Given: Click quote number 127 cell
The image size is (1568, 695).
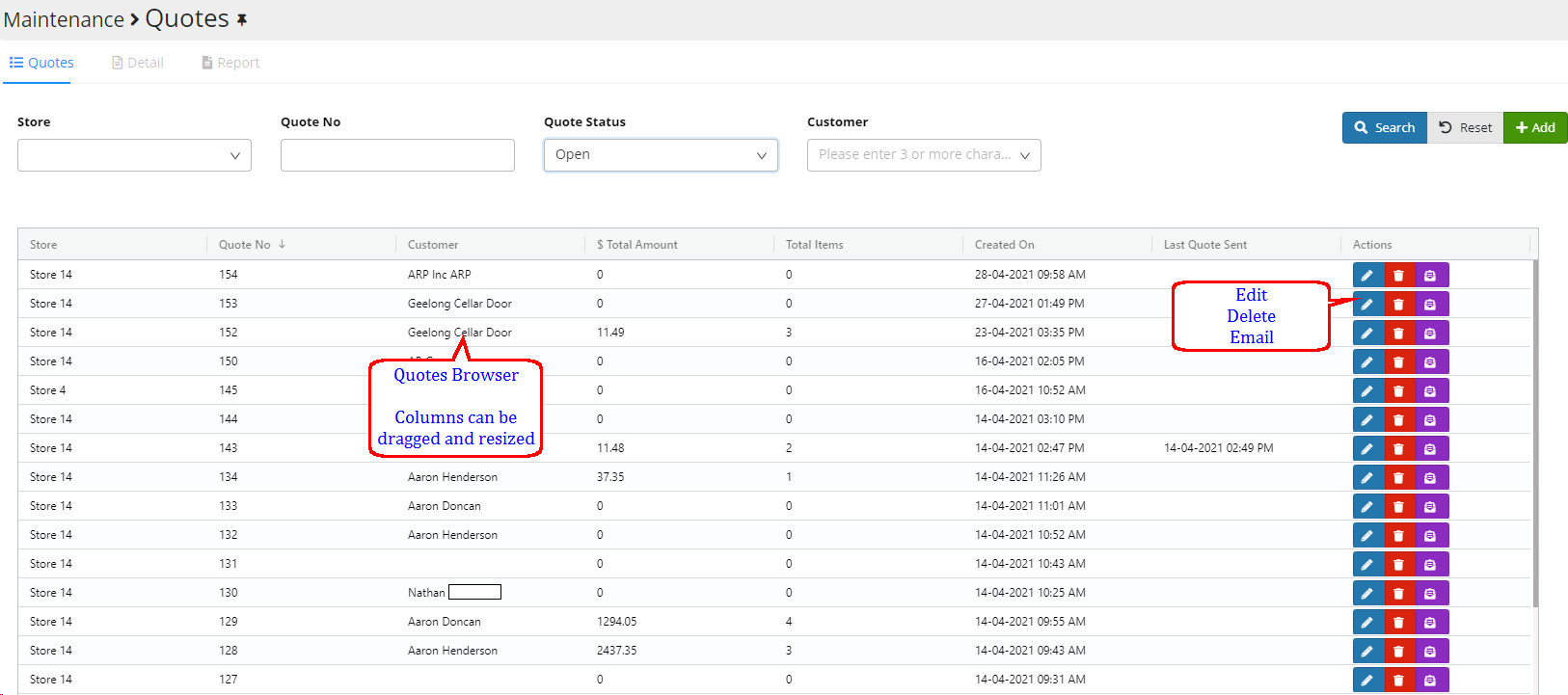Looking at the screenshot, I should 229,680.
